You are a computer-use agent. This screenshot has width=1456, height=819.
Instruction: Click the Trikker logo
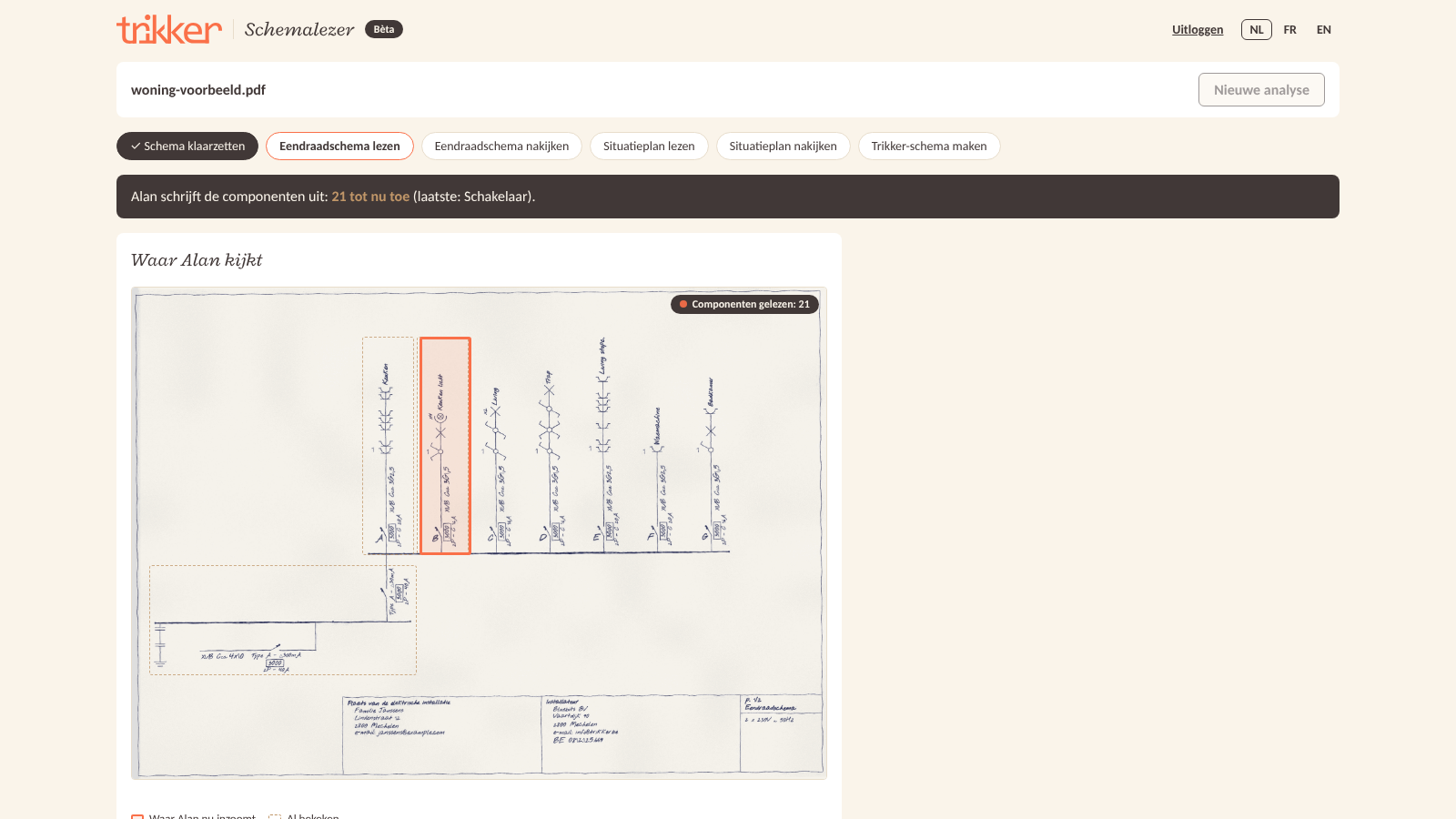tap(169, 29)
